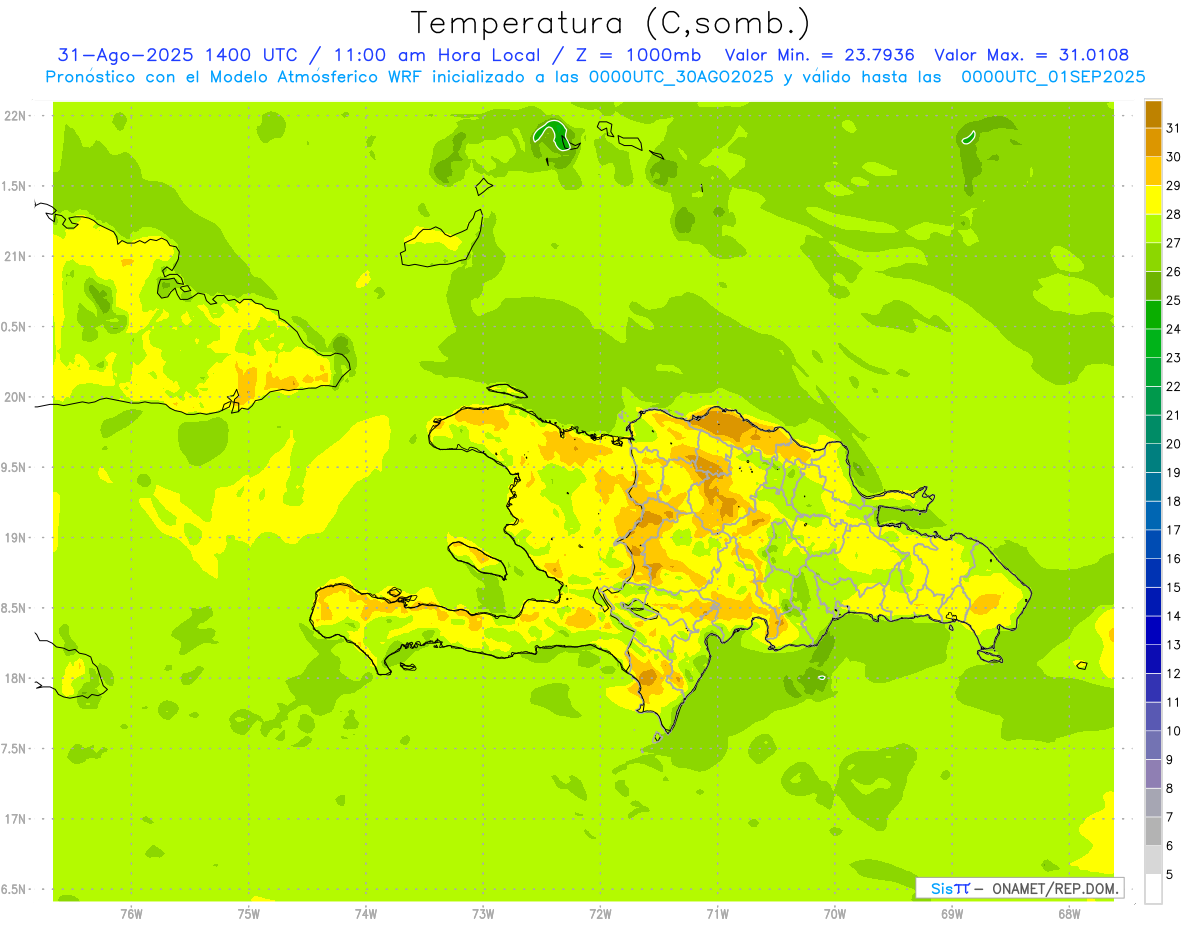This screenshot has width=1200, height=927.
Task: Click the topmost dark orange color bar segment above 31
Action: click(1153, 115)
